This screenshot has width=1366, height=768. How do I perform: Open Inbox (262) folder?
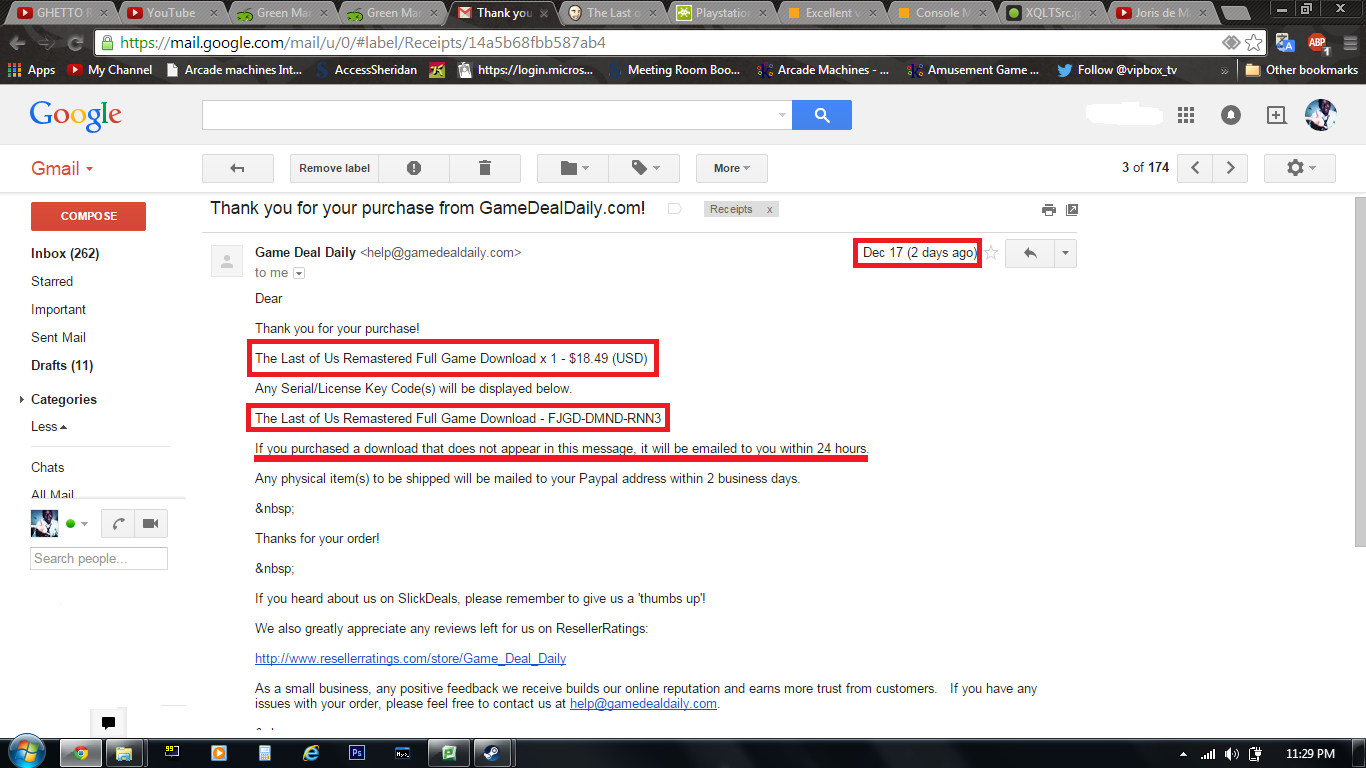(65, 253)
